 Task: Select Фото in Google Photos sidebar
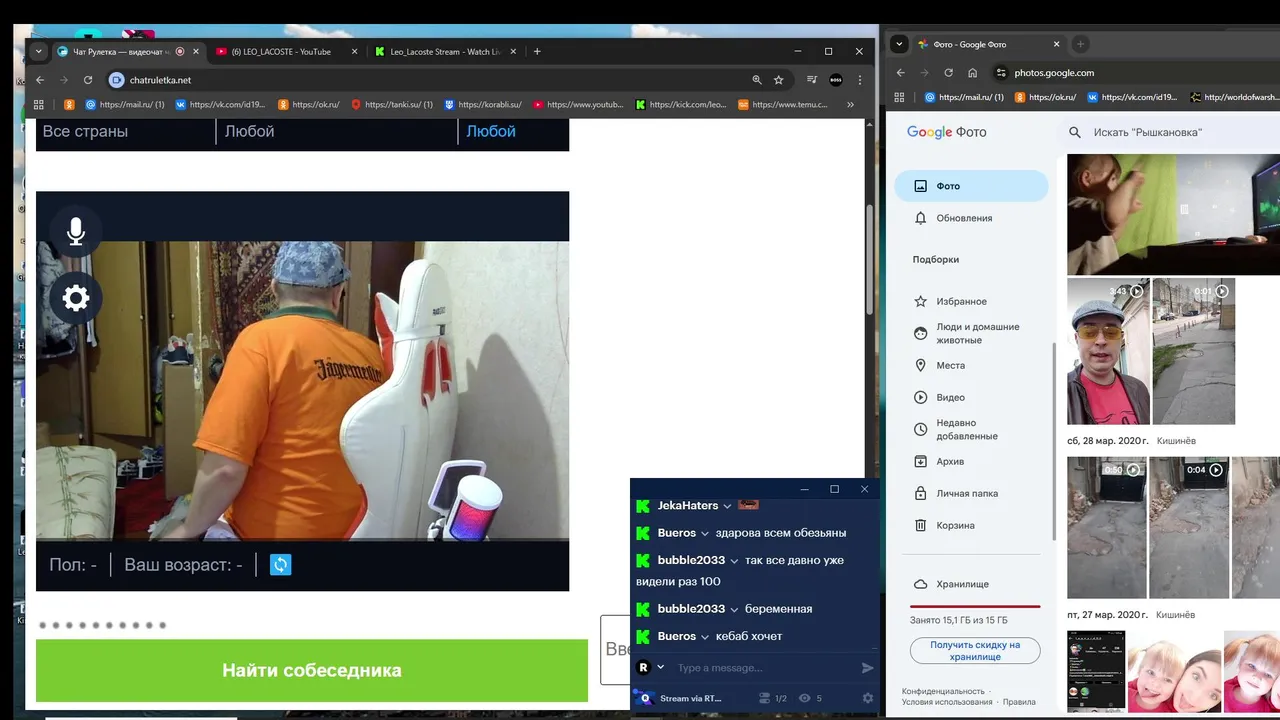pos(971,186)
